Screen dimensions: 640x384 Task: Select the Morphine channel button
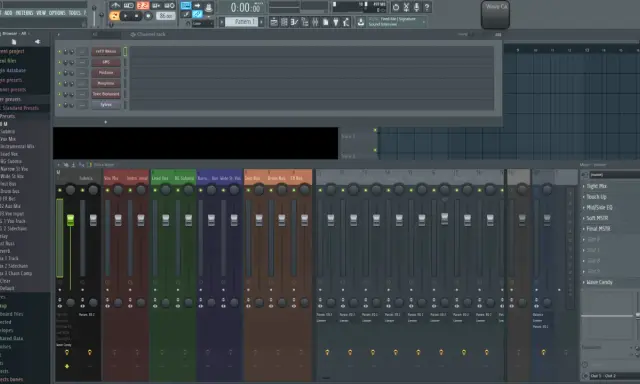106,83
